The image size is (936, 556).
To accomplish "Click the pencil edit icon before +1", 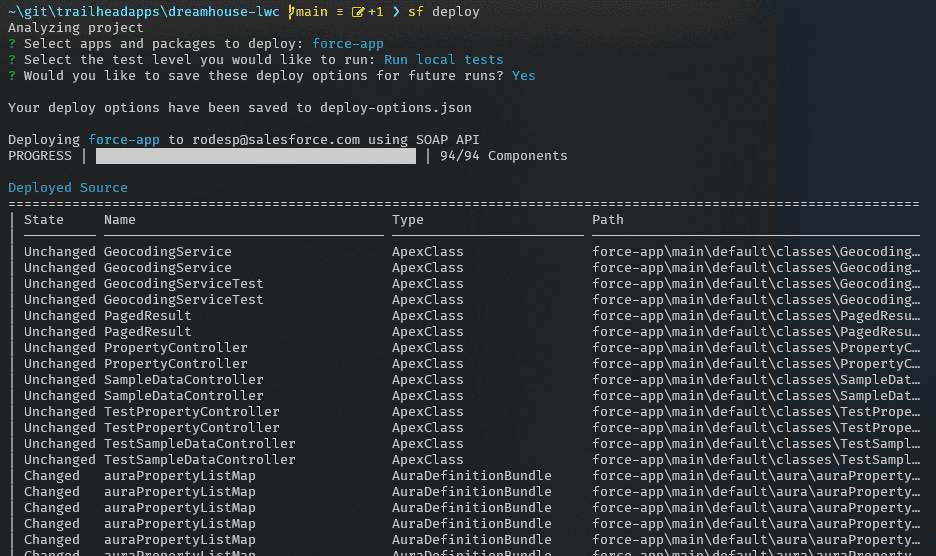I will [x=358, y=12].
